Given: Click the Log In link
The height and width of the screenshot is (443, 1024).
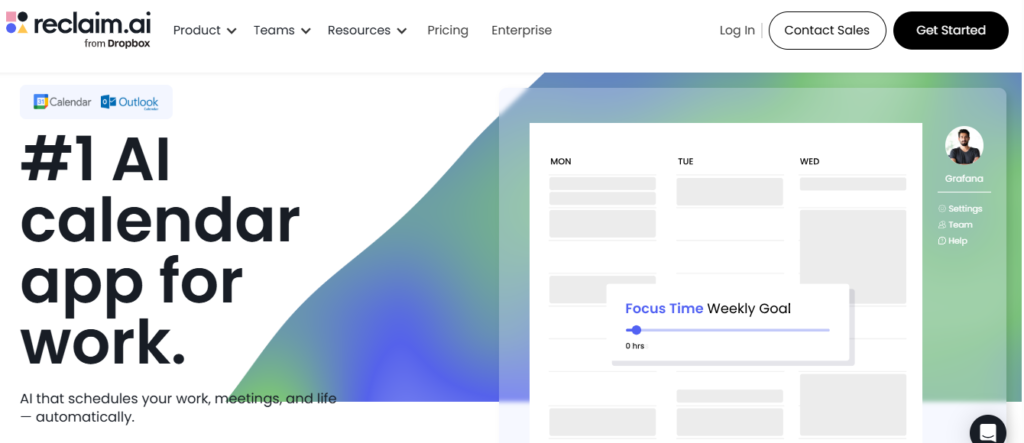Looking at the screenshot, I should point(737,30).
